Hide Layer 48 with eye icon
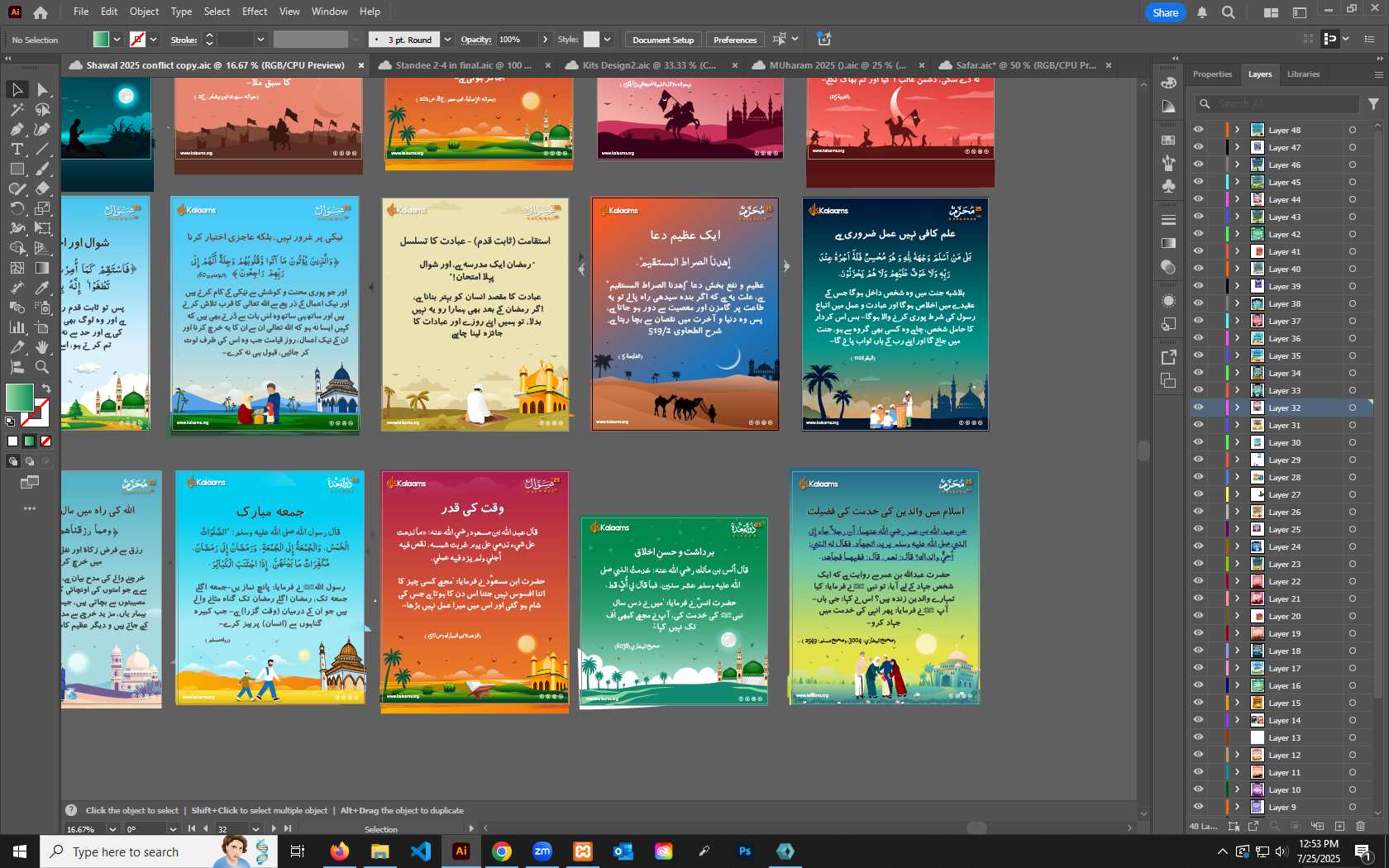Viewport: 1389px width, 868px height. click(x=1198, y=130)
